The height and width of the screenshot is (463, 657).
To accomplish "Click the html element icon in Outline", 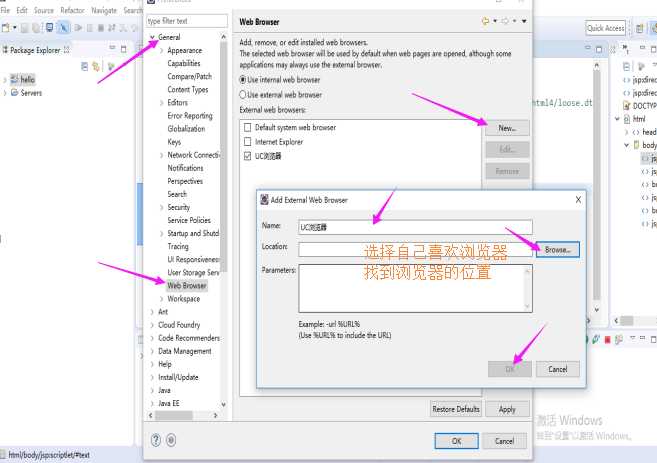I will click(x=627, y=119).
